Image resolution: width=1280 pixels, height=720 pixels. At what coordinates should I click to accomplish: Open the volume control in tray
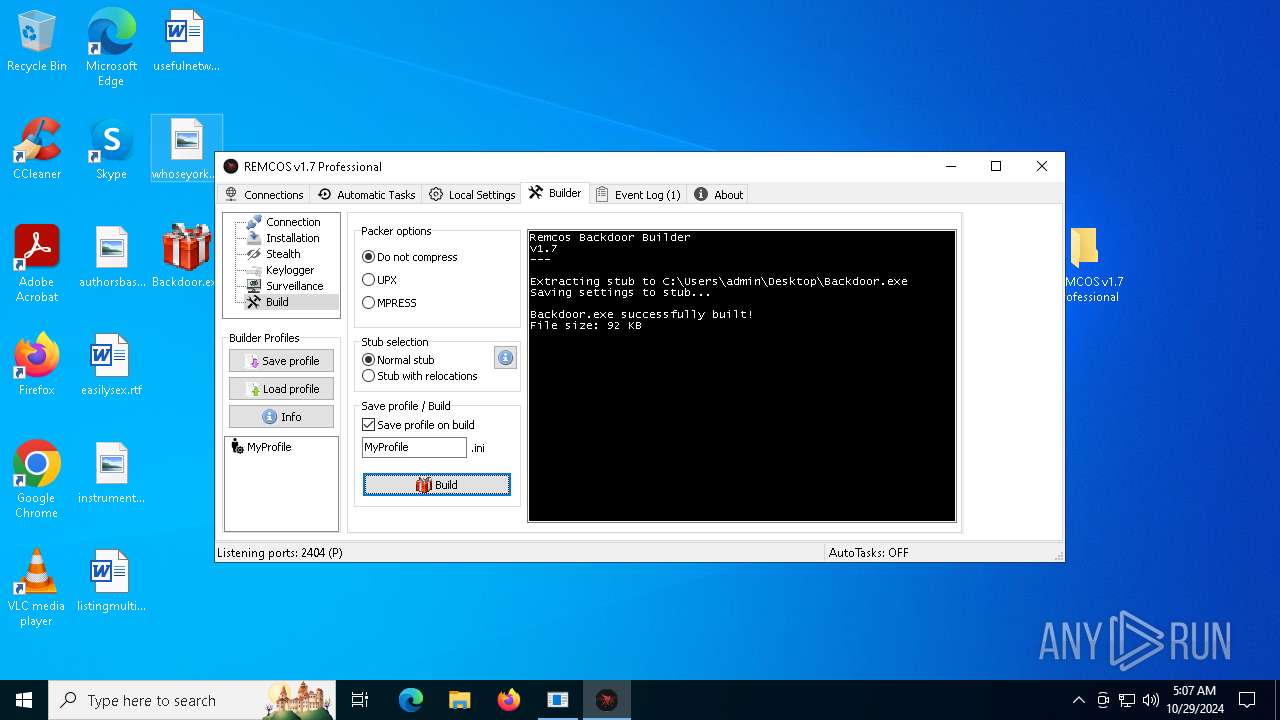1151,700
